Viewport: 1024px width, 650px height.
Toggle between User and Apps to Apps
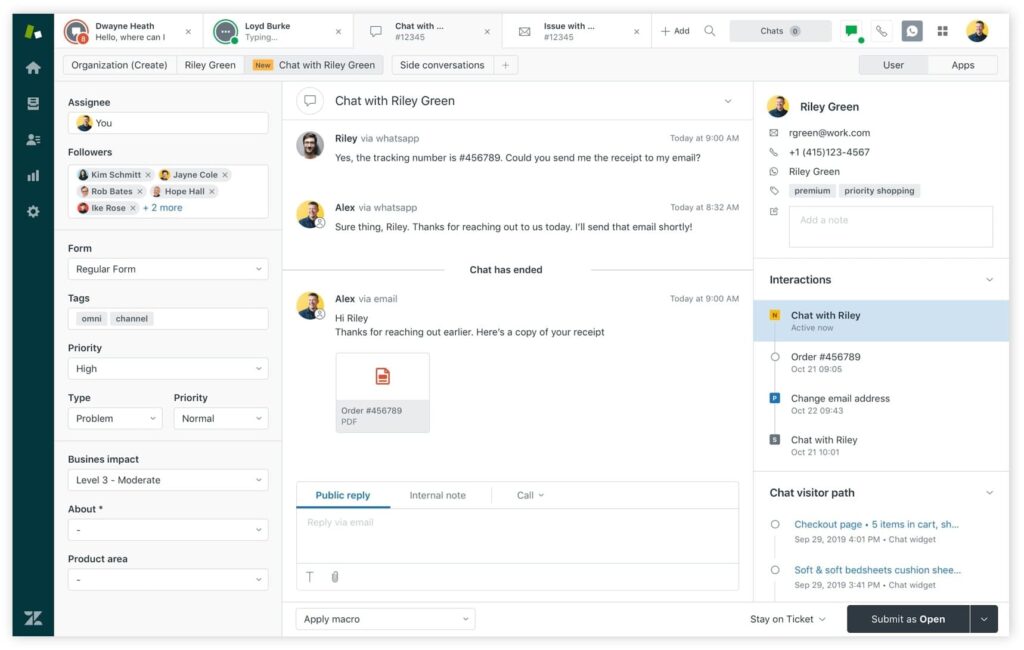[962, 65]
